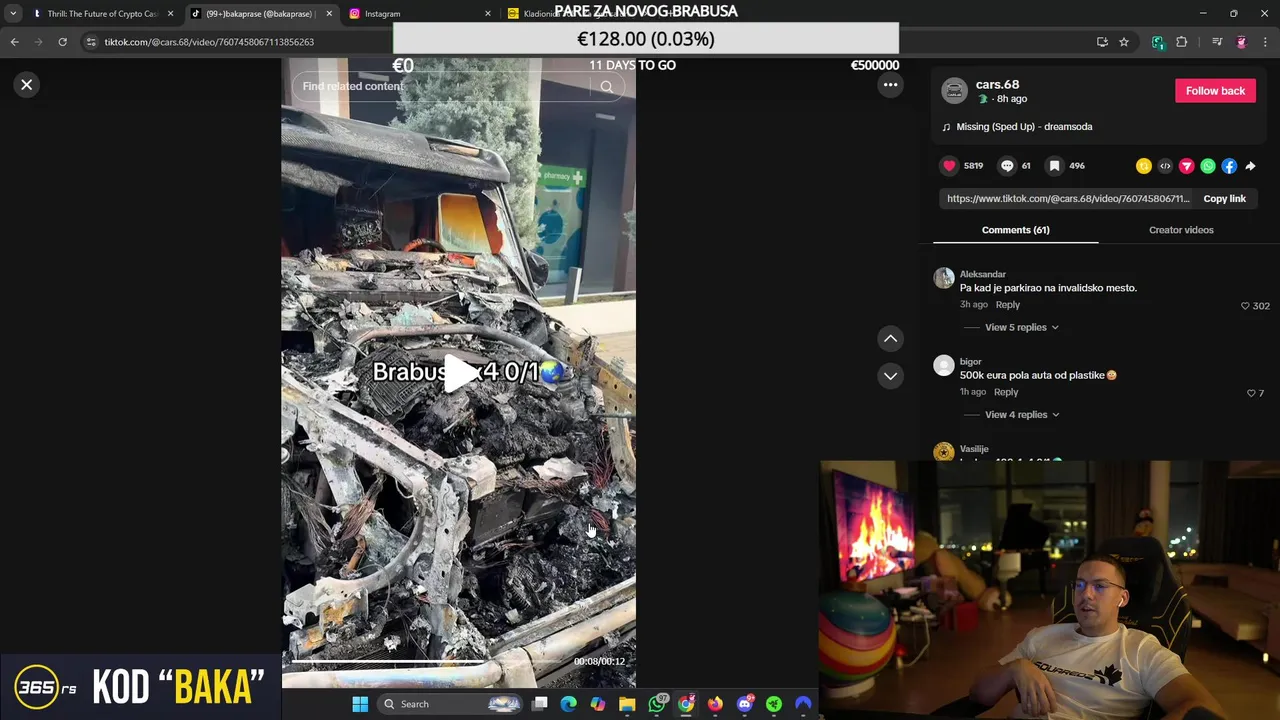Go back in the browser

point(14,42)
